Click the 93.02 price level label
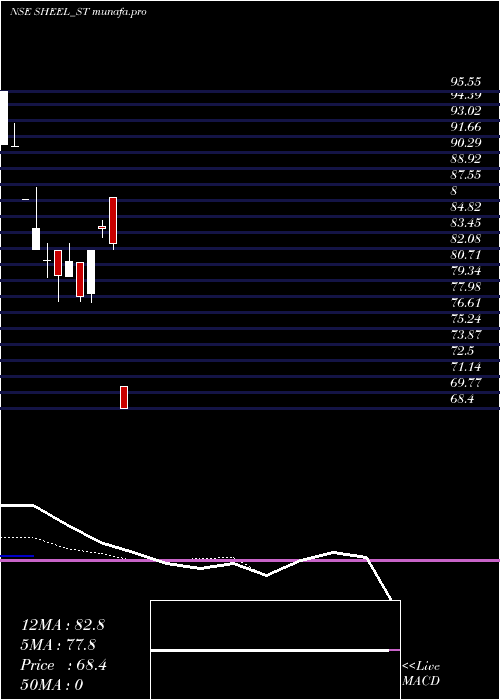This screenshot has width=500, height=700. (466, 111)
